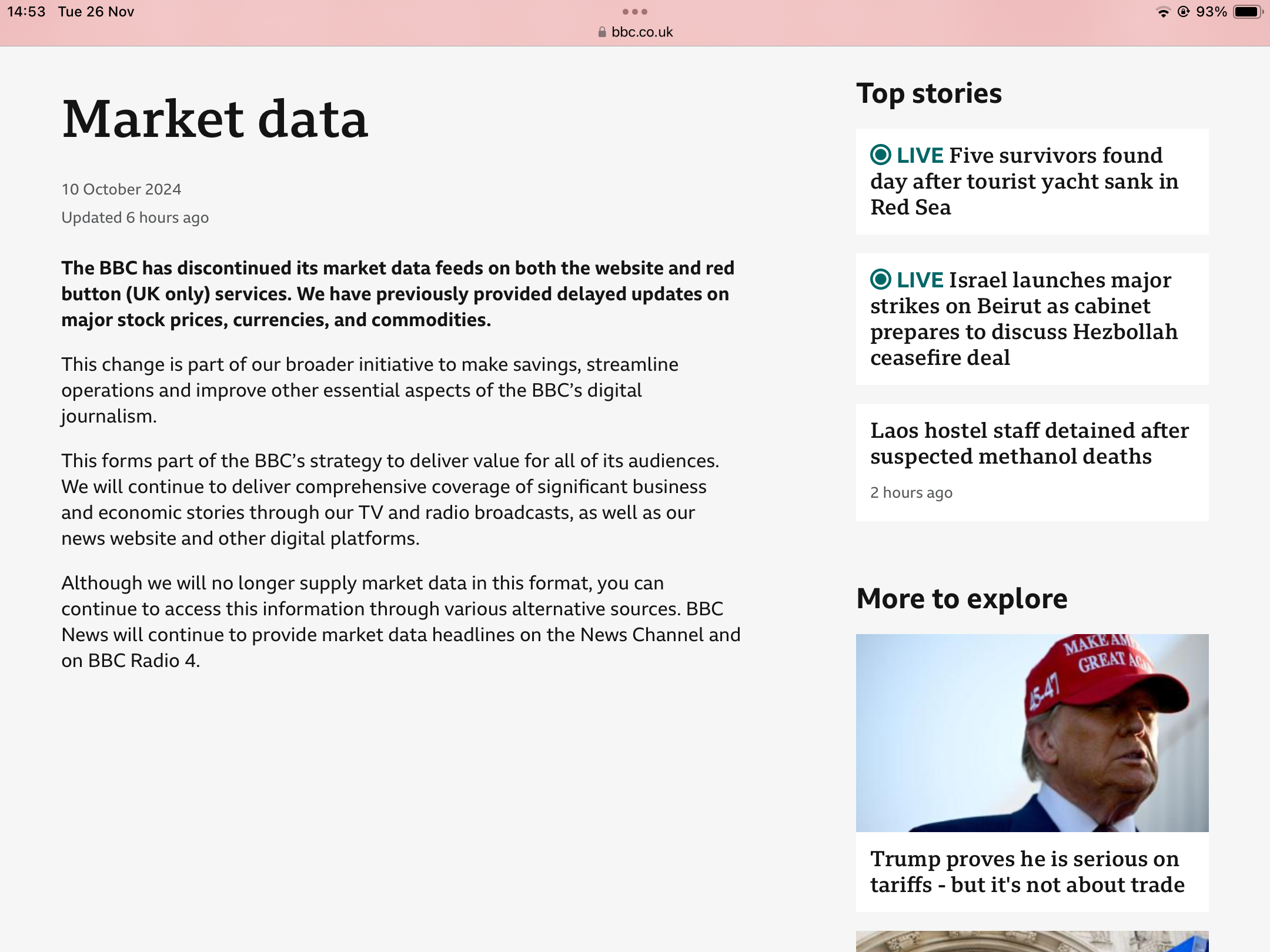Click the bbc.co.uk address text
This screenshot has width=1270, height=952.
642,32
